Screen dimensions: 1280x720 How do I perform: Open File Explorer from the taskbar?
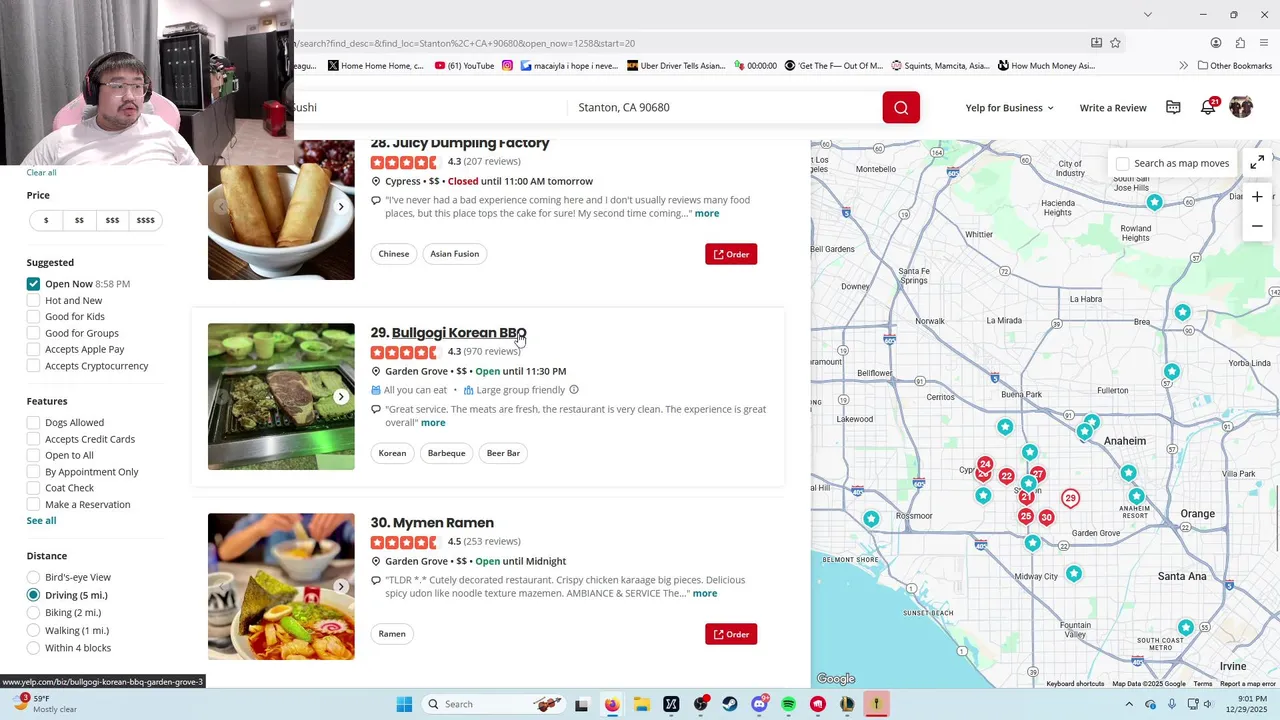click(641, 704)
